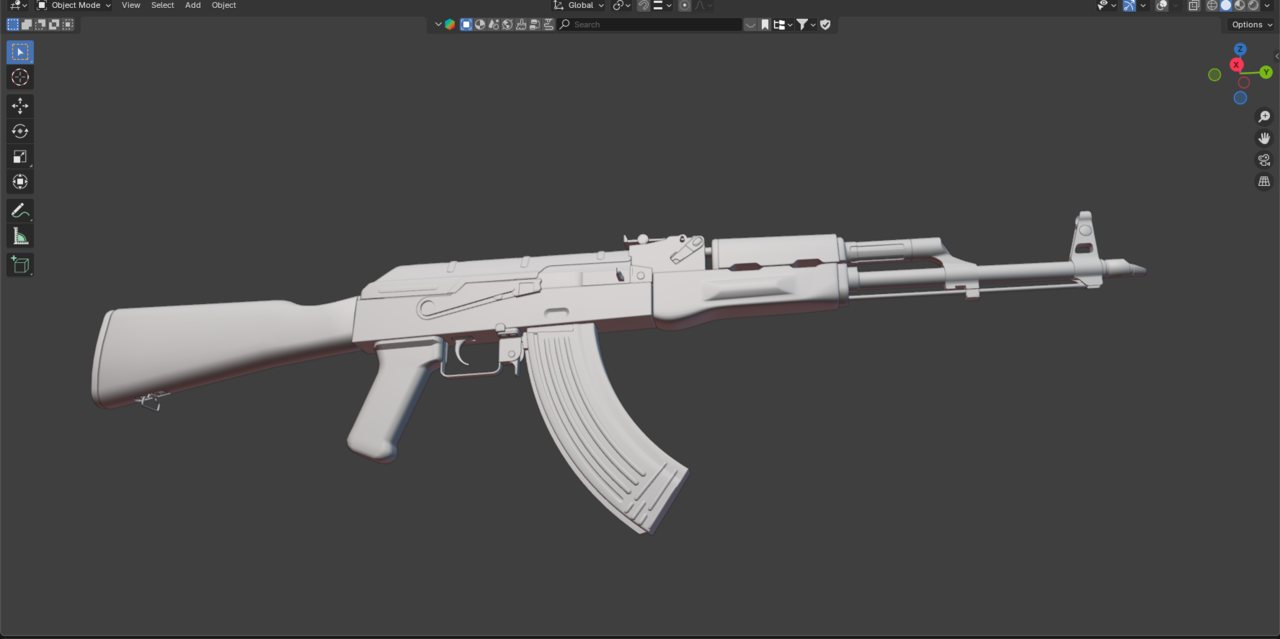Expand the chevron left of asset icon
The image size is (1280, 639).
pos(438,24)
